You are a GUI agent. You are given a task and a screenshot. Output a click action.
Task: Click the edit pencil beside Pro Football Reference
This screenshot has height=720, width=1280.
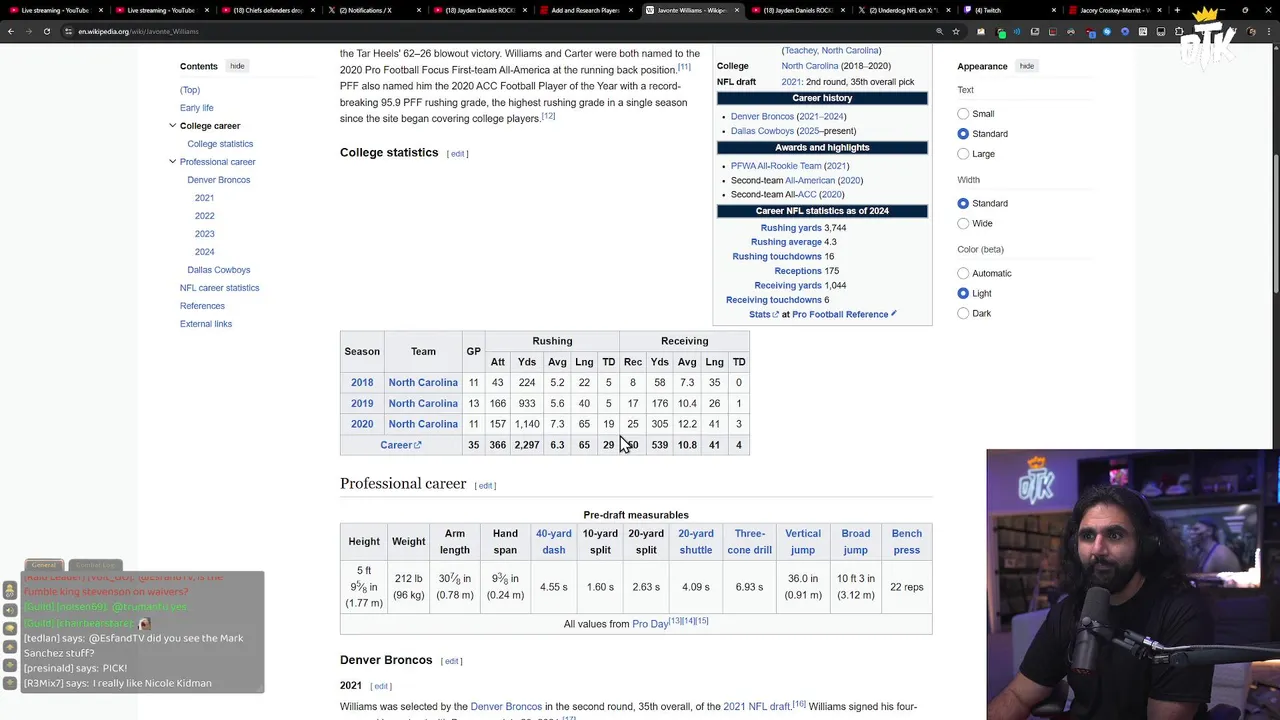coord(894,314)
